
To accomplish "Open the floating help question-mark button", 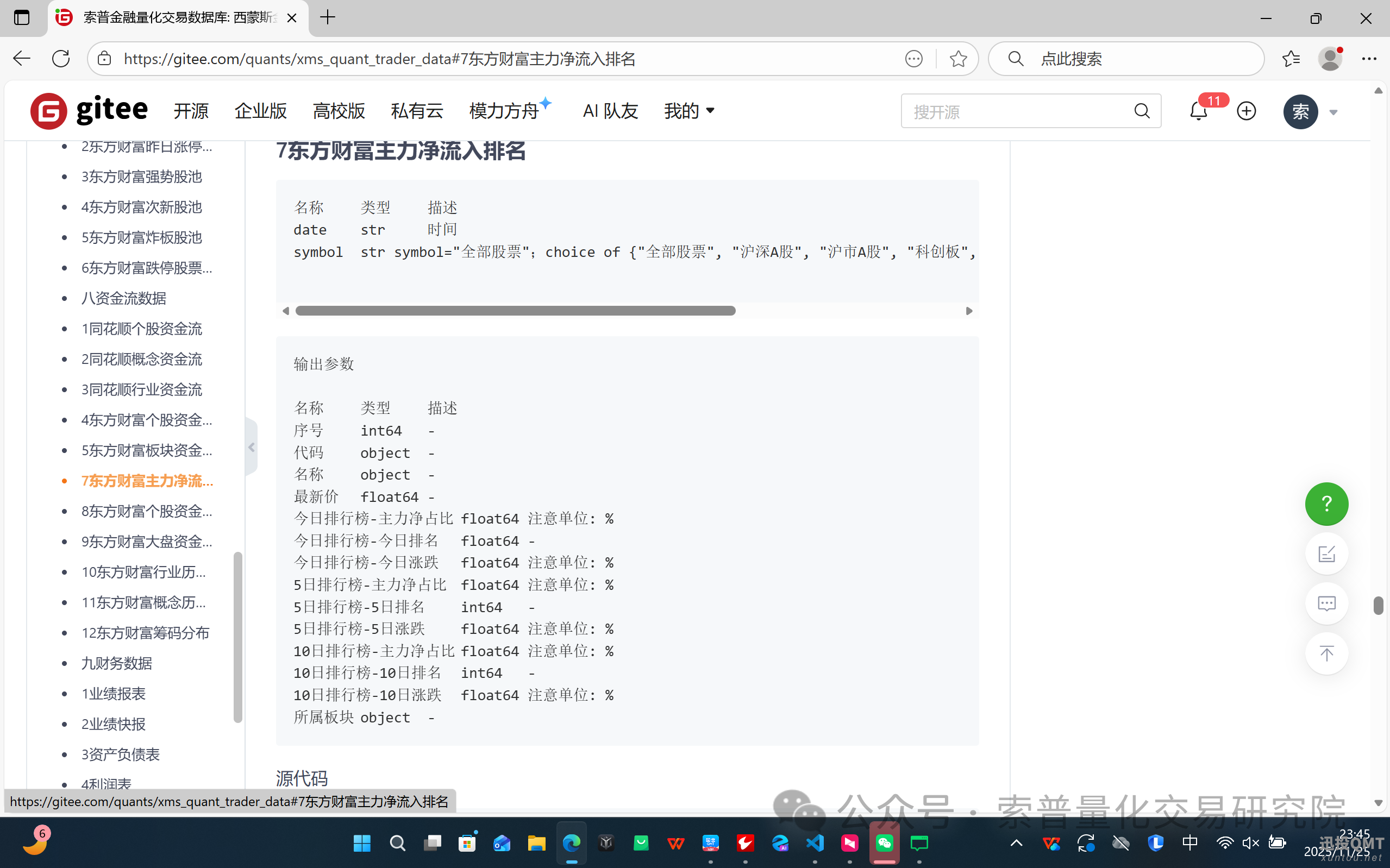I will coord(1326,504).
